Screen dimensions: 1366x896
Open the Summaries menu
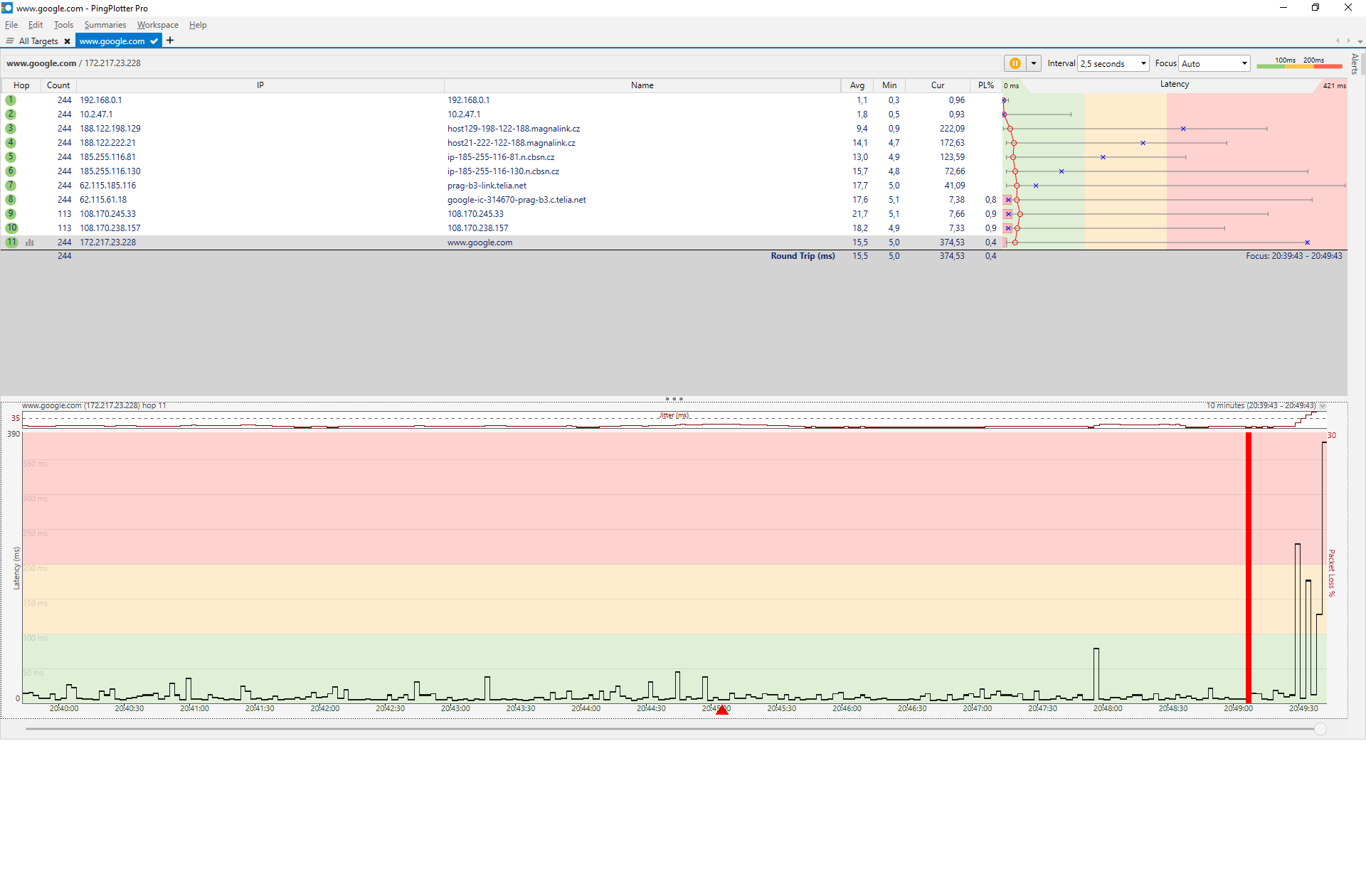click(105, 25)
